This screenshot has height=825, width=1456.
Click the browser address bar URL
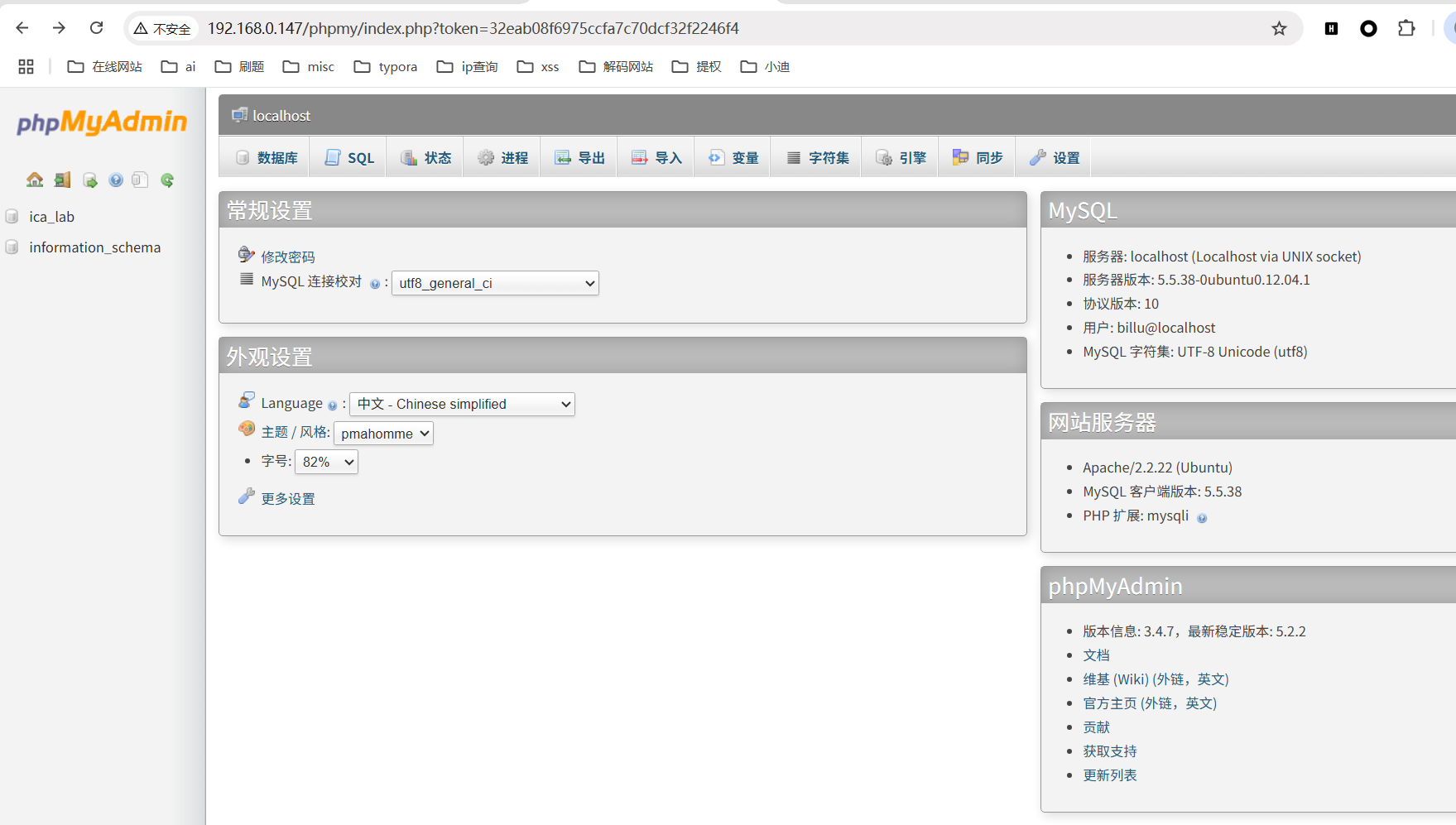[x=473, y=28]
